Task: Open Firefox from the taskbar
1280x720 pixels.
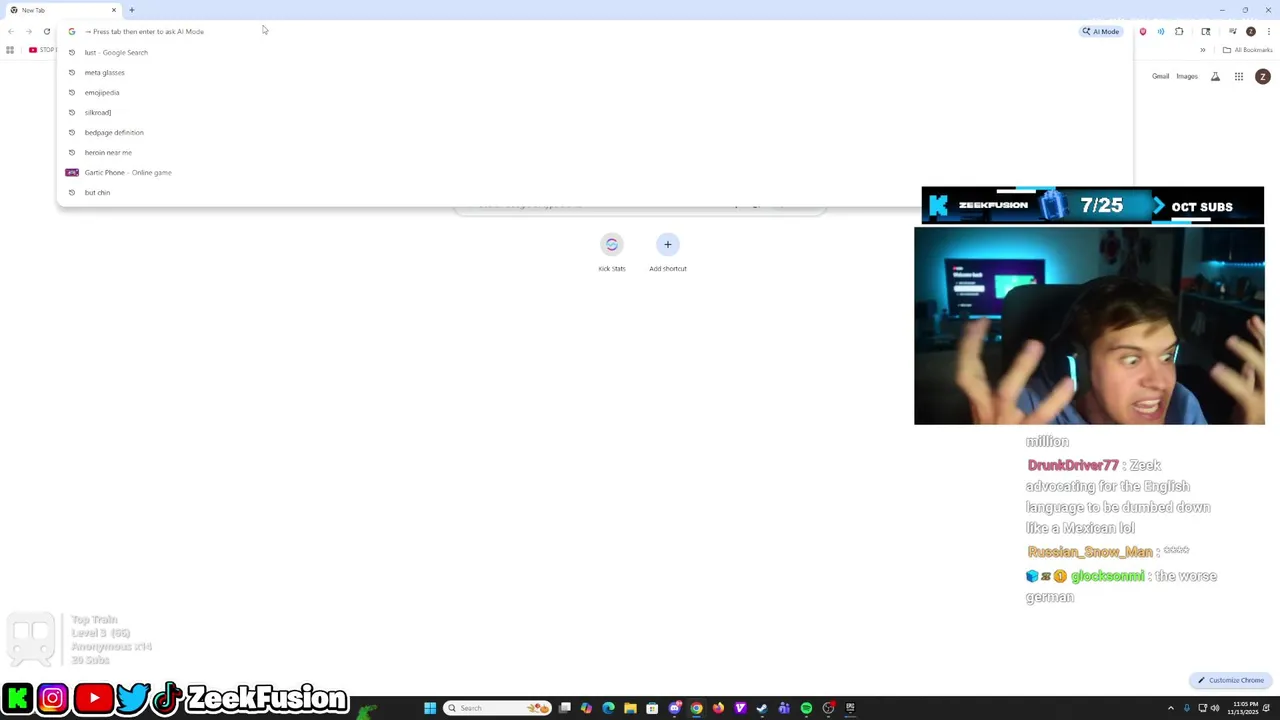Action: click(x=718, y=708)
